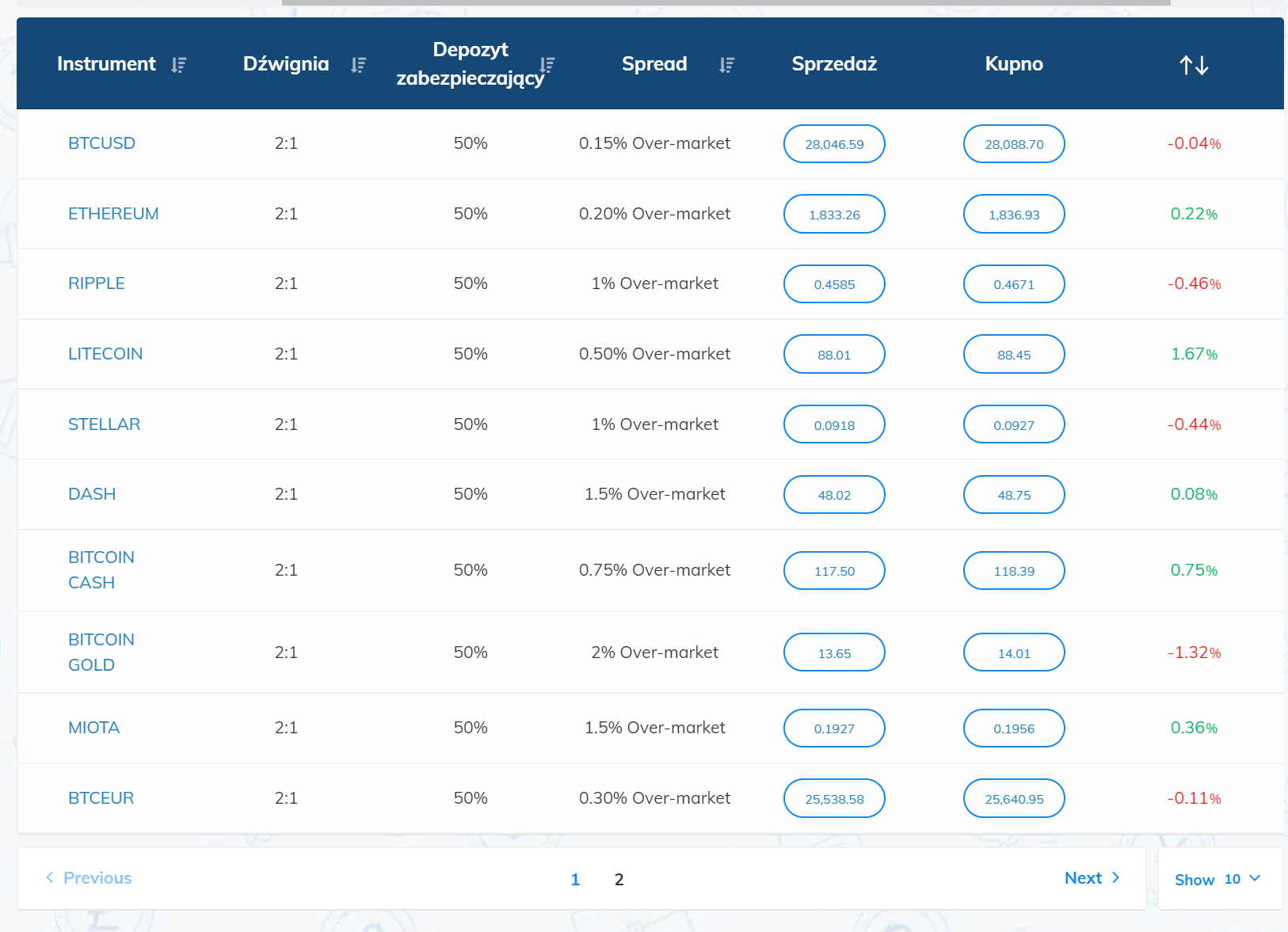Click the horizontal scrollbar above the table

coord(726,2)
